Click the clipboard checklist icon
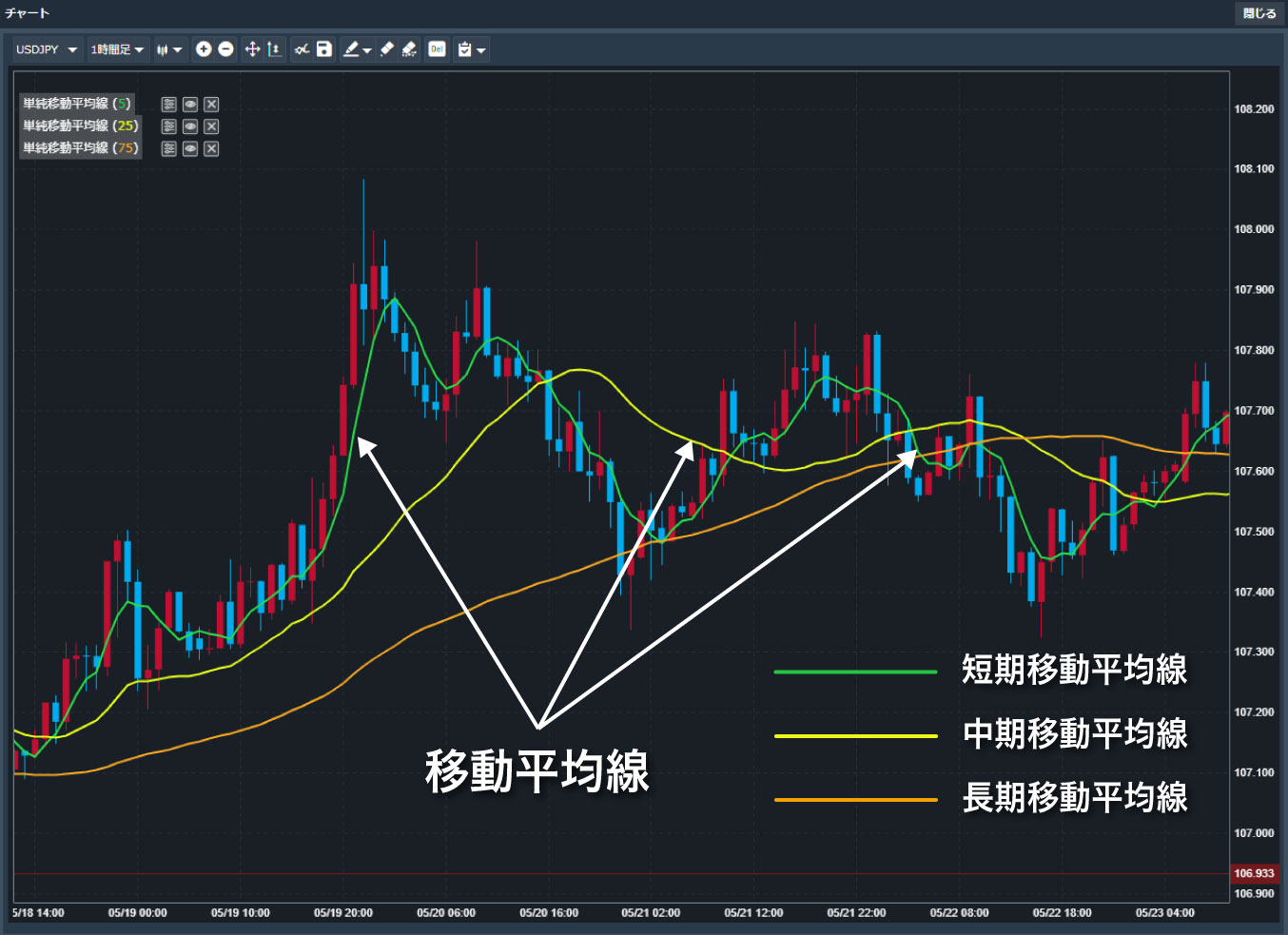The height and width of the screenshot is (935, 1288). (x=464, y=49)
